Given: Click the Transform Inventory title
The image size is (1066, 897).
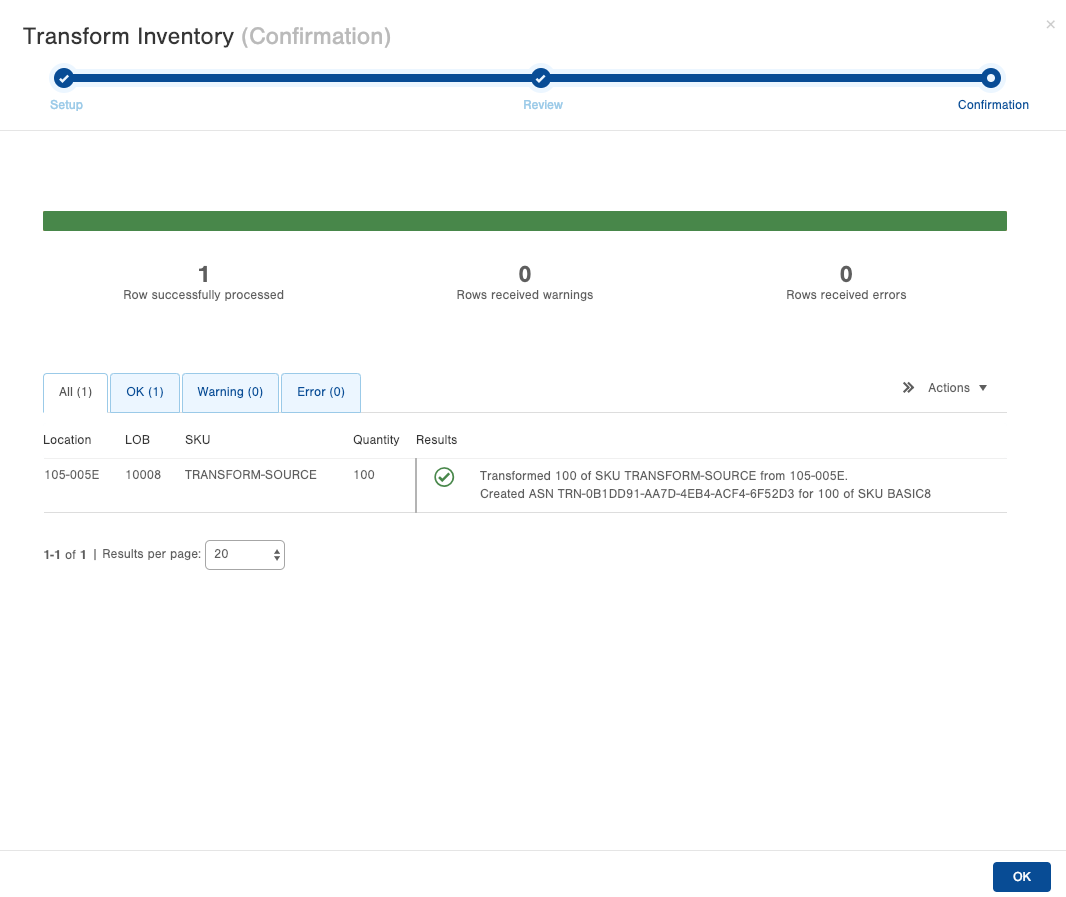Looking at the screenshot, I should [128, 36].
